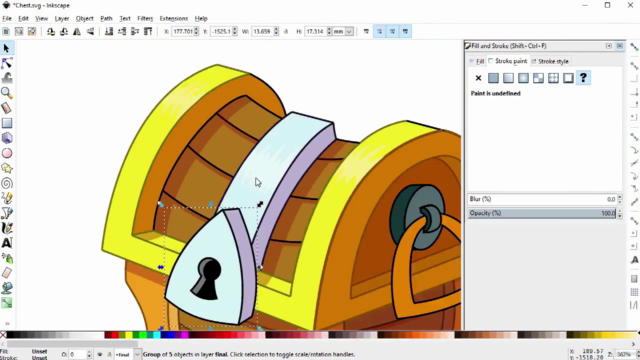Increase Y position spinner

point(235,29)
